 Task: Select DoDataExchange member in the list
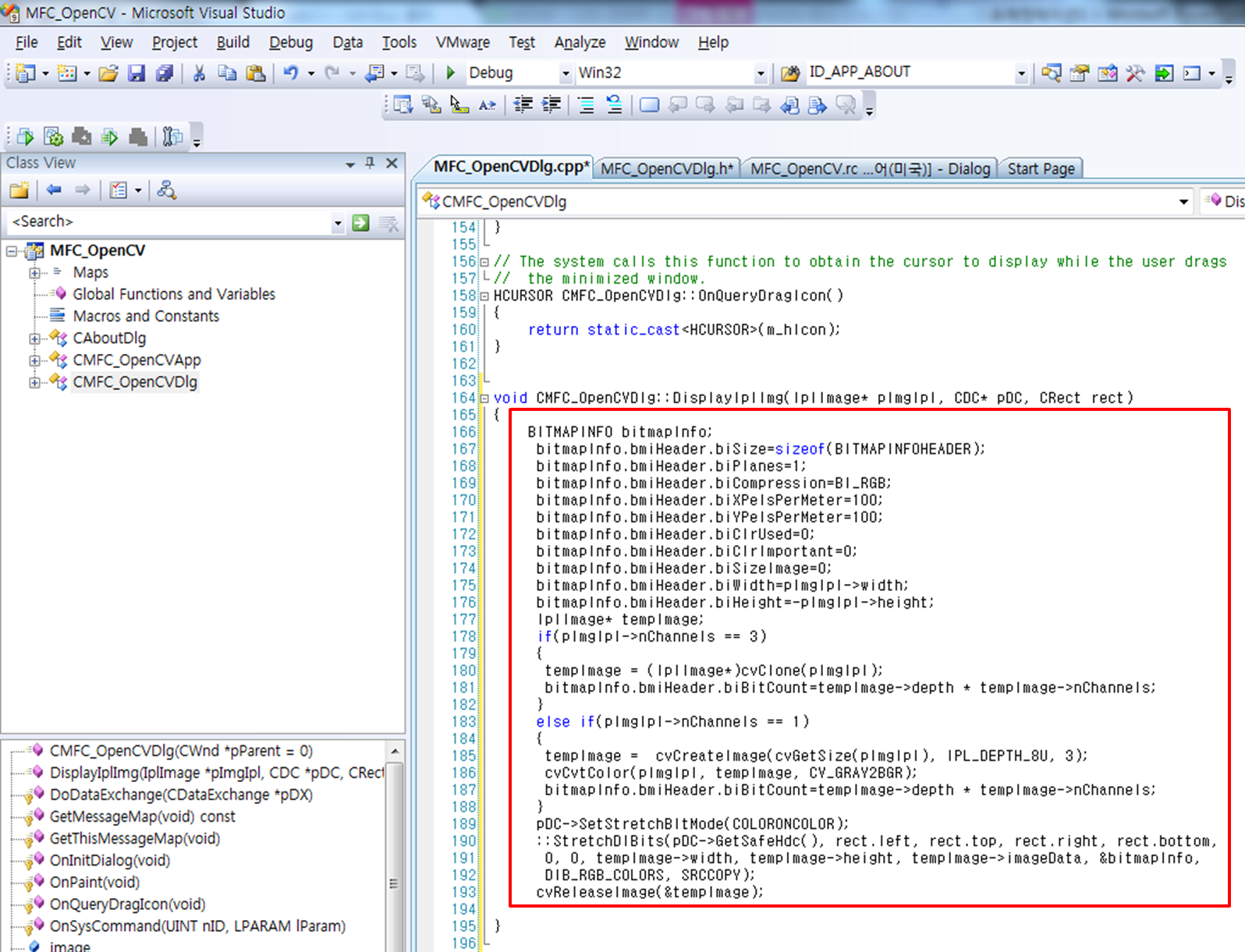(181, 795)
